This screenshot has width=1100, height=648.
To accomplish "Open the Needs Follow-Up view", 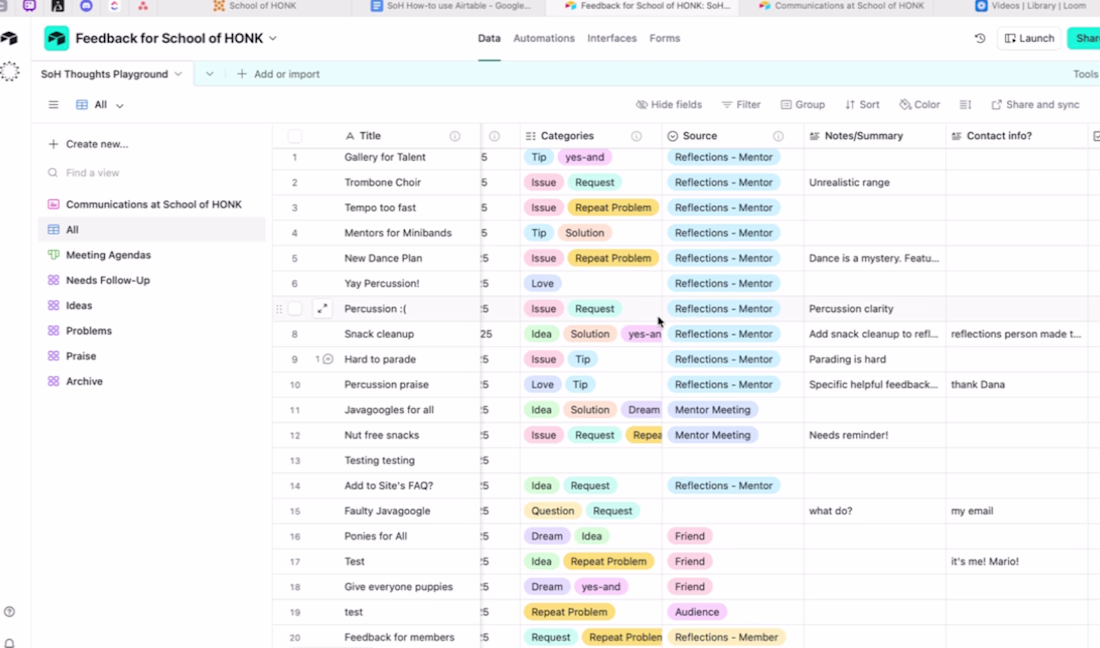I will coord(152,280).
